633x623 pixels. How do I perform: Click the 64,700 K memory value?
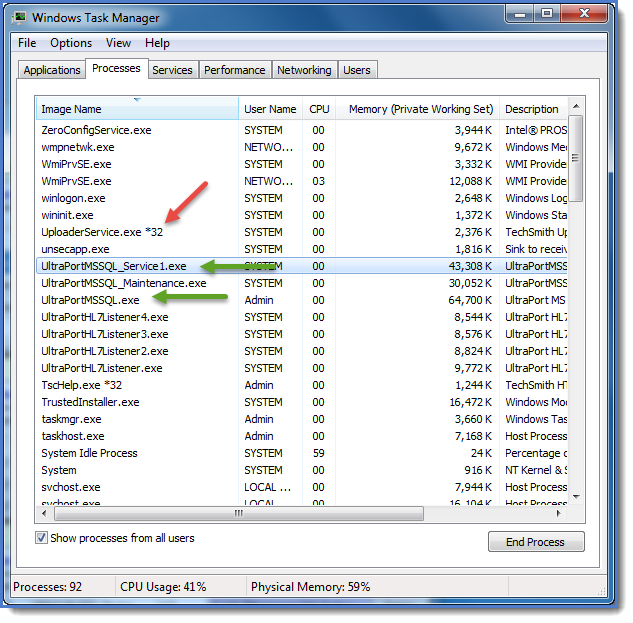(x=470, y=300)
